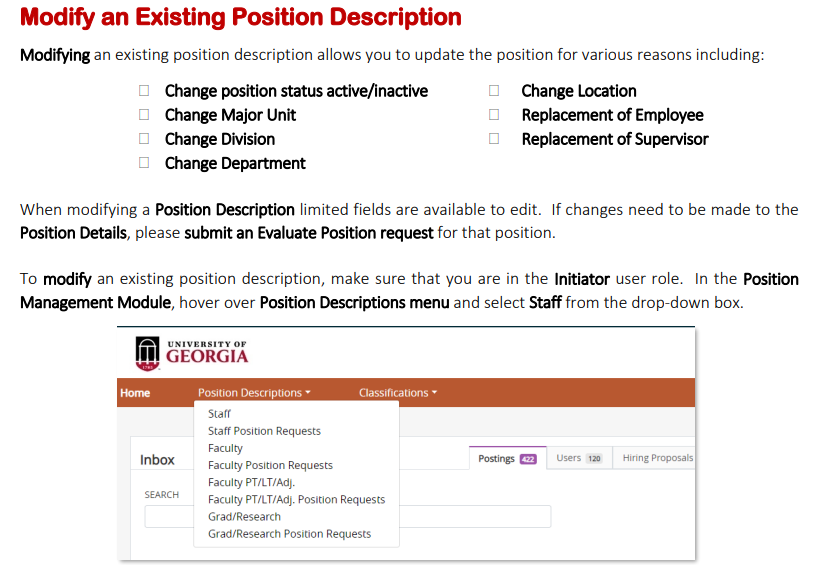Open Faculty PT/LT/Adj. Position Requests
814x565 pixels.
(x=296, y=499)
